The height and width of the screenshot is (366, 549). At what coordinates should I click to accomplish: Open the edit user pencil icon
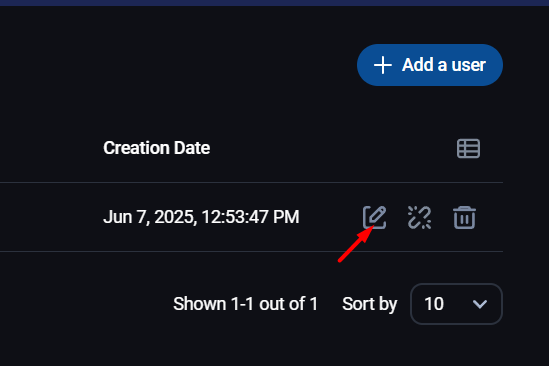click(374, 217)
